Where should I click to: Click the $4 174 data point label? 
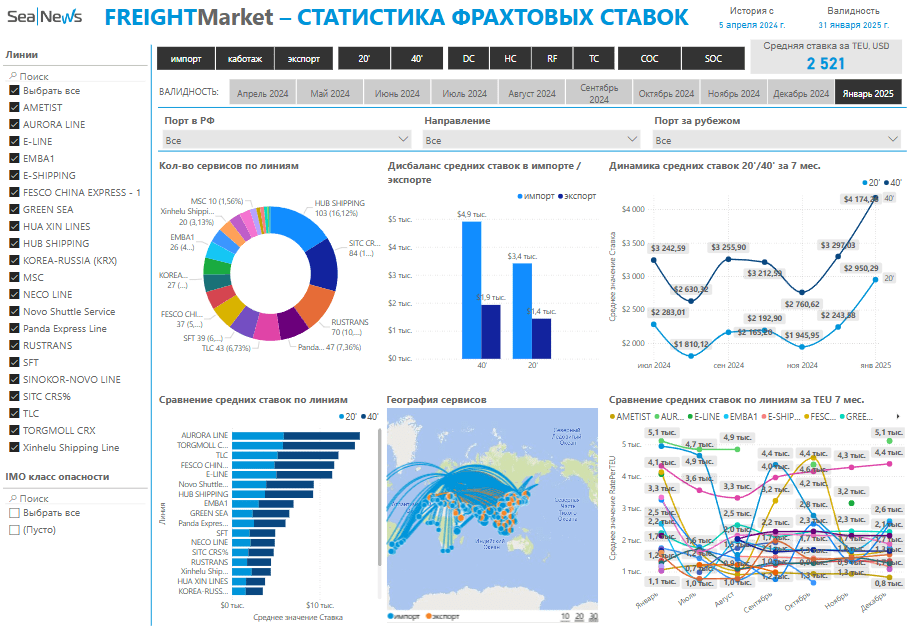[860, 199]
